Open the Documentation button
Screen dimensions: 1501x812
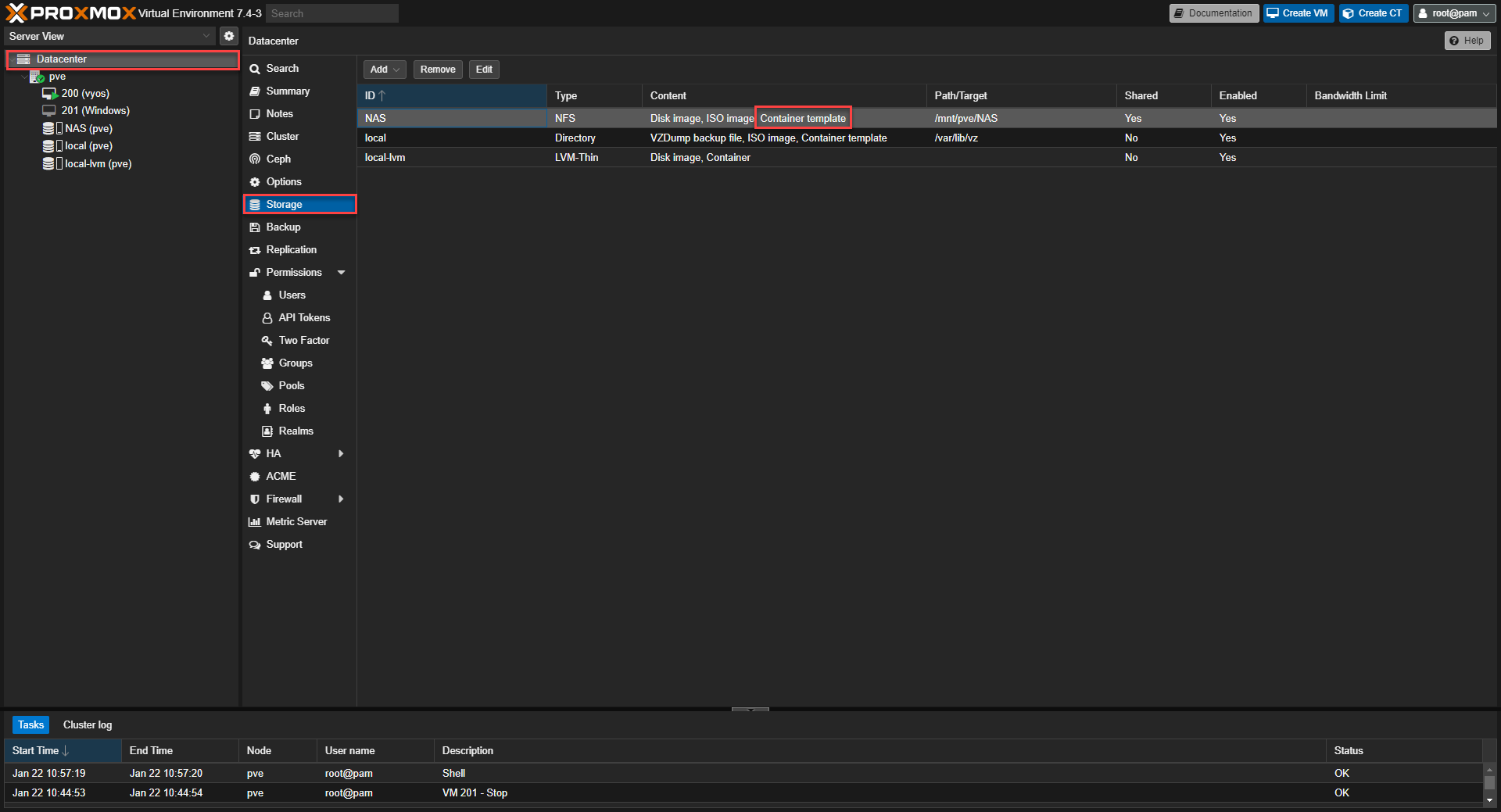[x=1213, y=13]
